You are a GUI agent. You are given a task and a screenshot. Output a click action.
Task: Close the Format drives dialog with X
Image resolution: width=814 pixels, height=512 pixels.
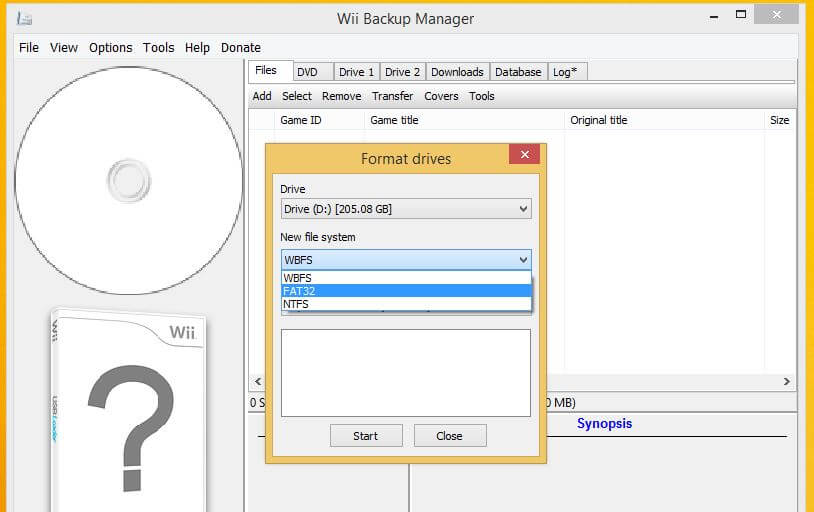click(x=524, y=154)
